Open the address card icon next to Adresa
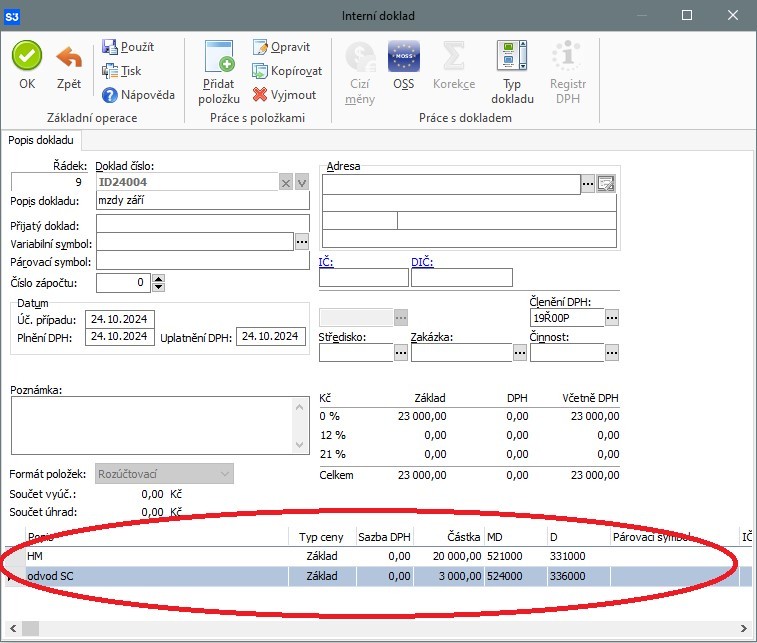757x643 pixels. coord(605,184)
